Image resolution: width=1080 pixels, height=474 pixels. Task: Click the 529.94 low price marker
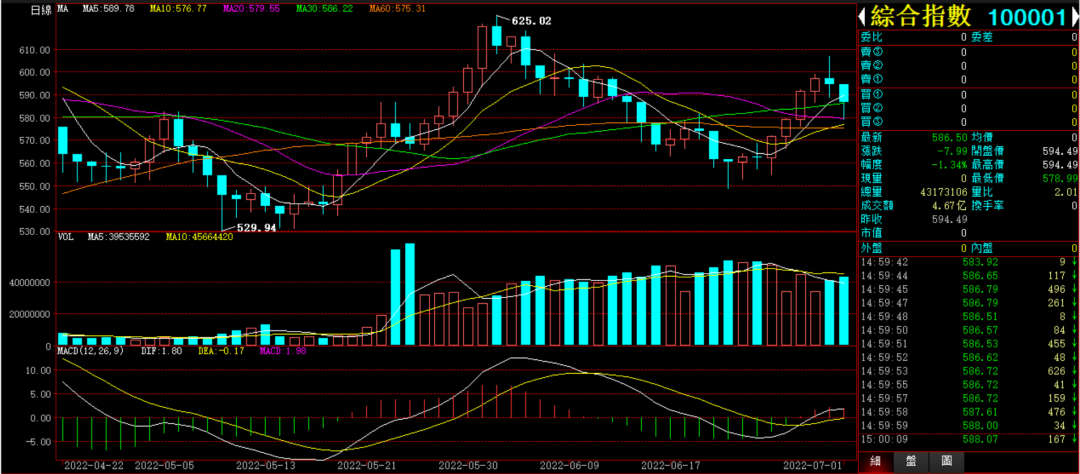pos(257,227)
